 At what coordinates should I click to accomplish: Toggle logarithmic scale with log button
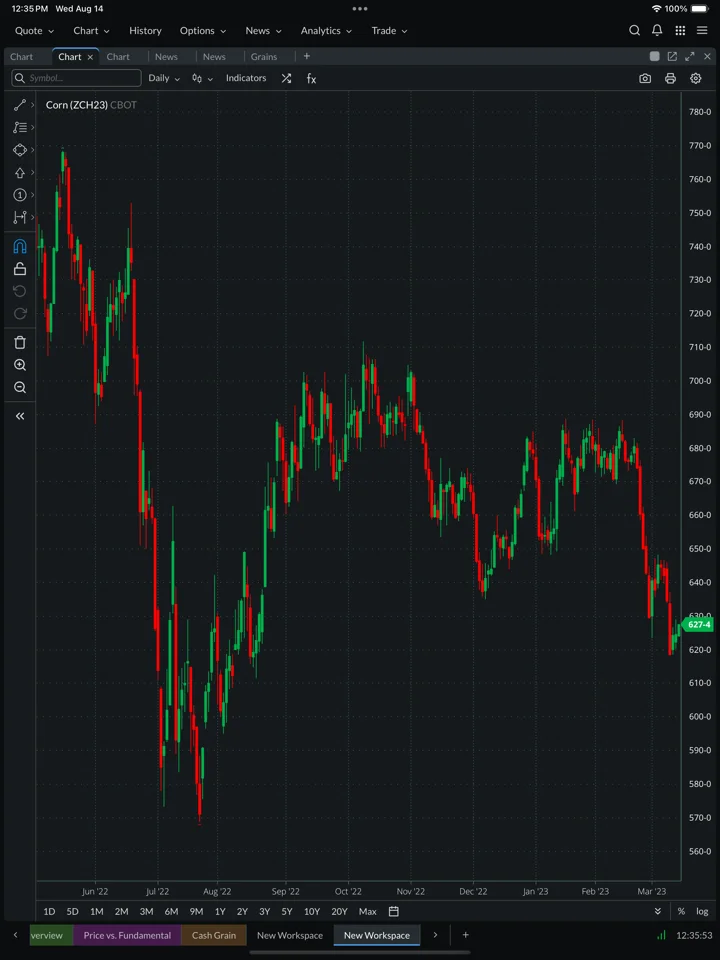[x=702, y=911]
